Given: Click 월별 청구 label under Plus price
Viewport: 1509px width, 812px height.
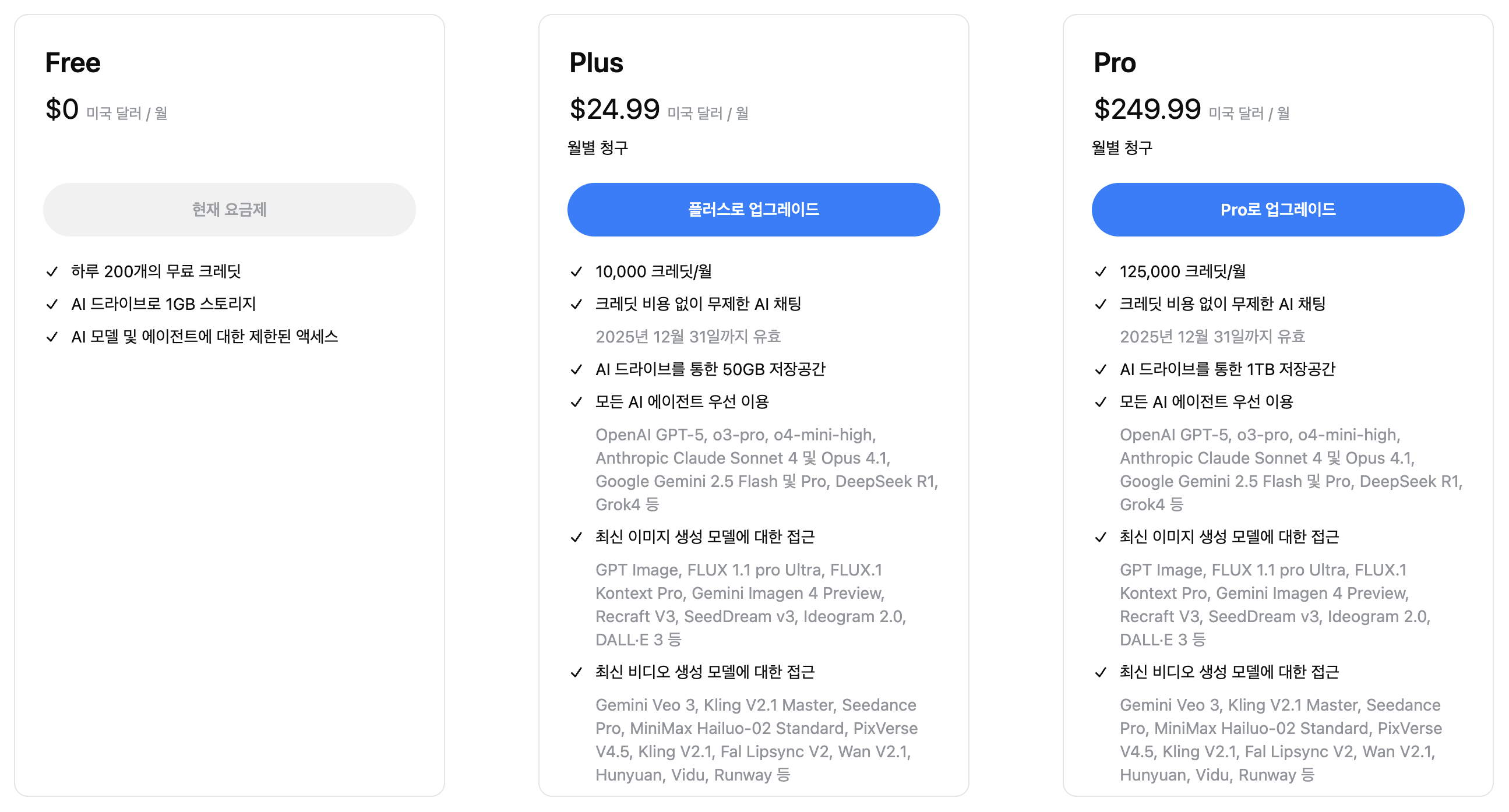Looking at the screenshot, I should tap(598, 147).
